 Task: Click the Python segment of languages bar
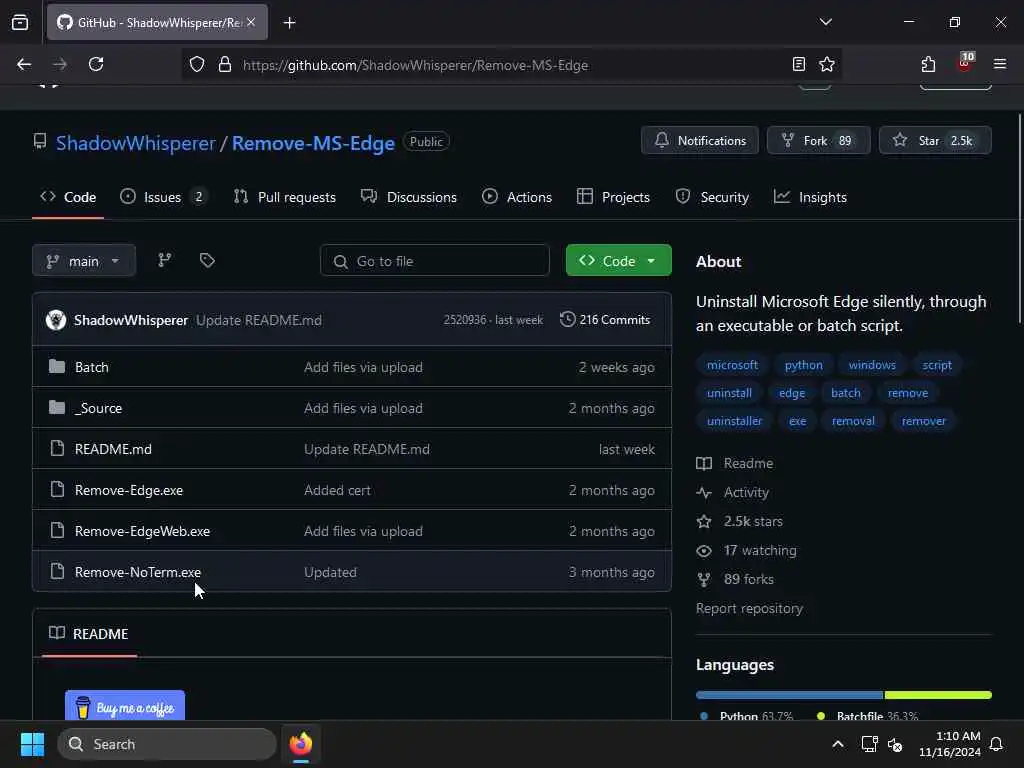tap(789, 695)
